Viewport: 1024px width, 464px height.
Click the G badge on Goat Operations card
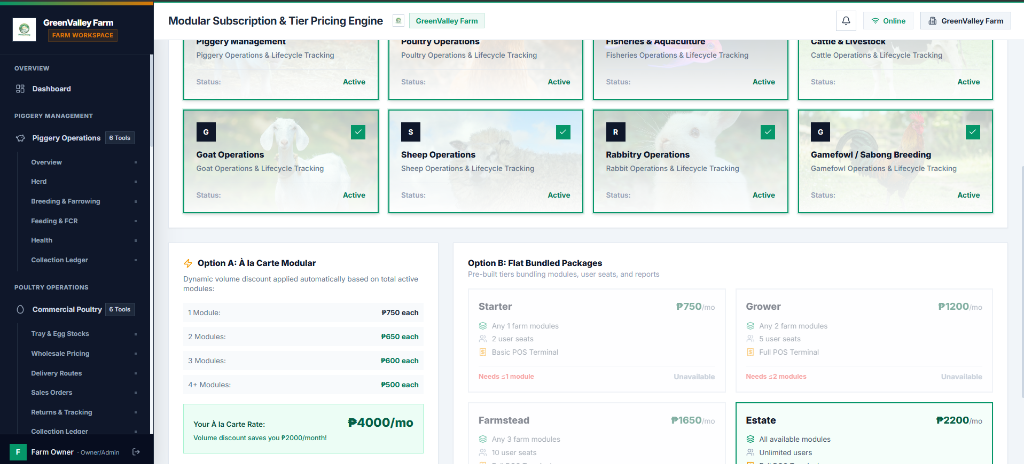[x=206, y=132]
